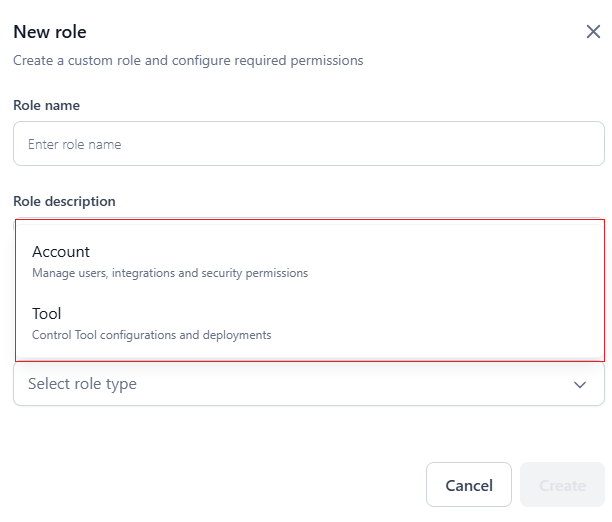Close the New role dialog

(x=593, y=32)
